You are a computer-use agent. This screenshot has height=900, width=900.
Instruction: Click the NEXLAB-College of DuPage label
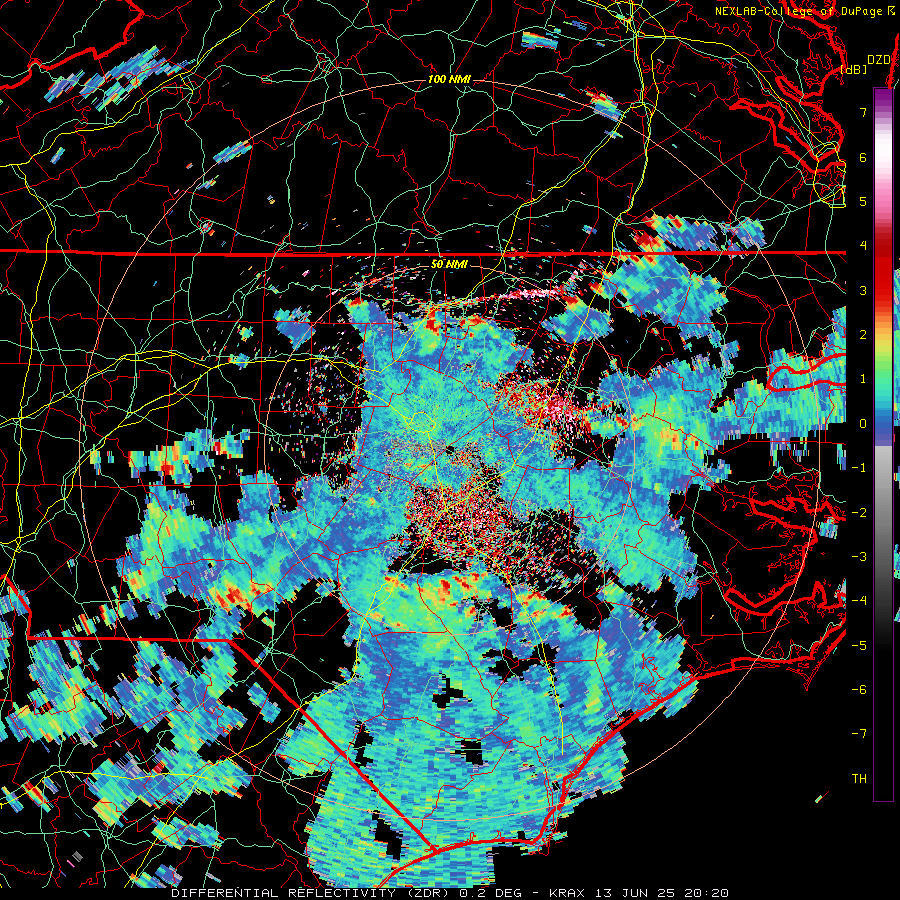pos(798,11)
